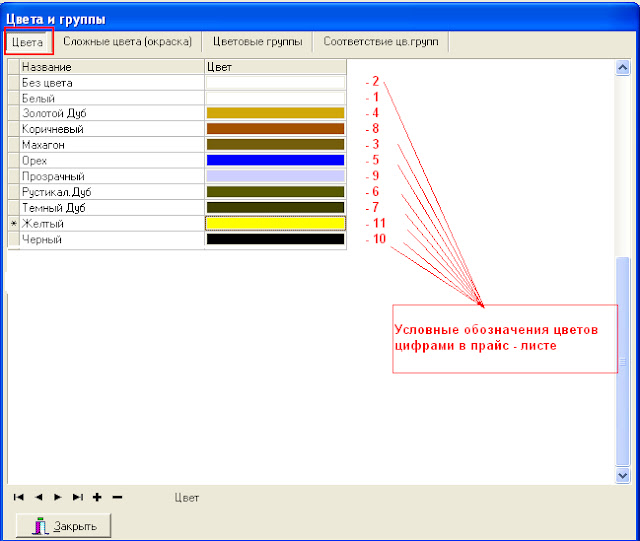Click the Желтый name cell
This screenshot has width=640, height=541.
112,223
